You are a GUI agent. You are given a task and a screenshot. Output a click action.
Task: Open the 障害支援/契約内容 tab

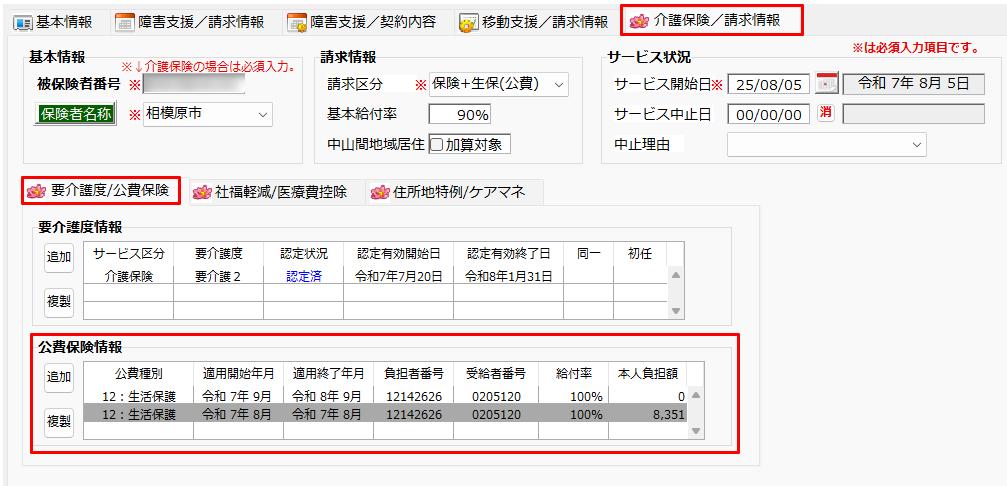pos(363,22)
